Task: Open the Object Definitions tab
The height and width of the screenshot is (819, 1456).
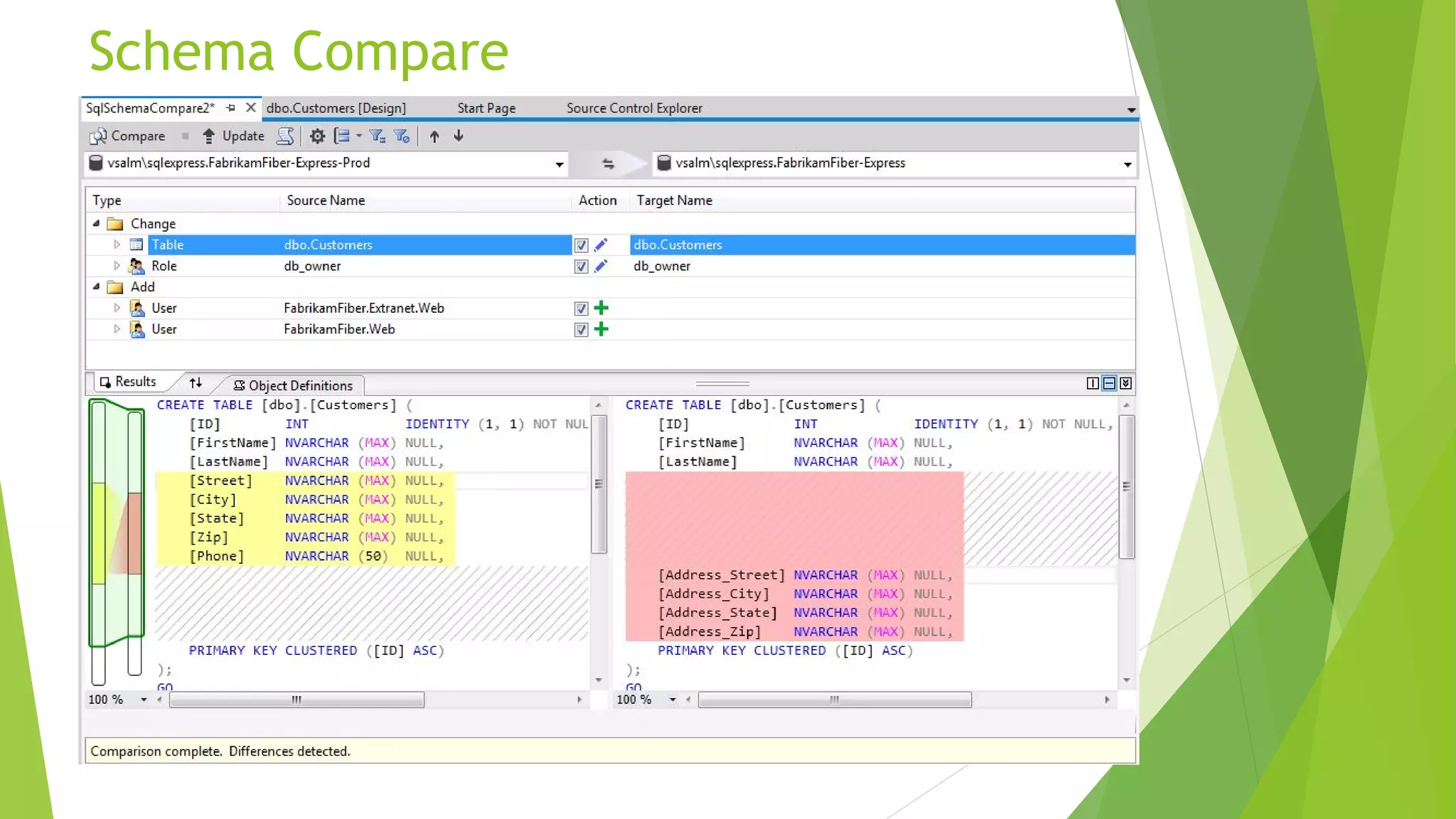Action: [x=293, y=385]
